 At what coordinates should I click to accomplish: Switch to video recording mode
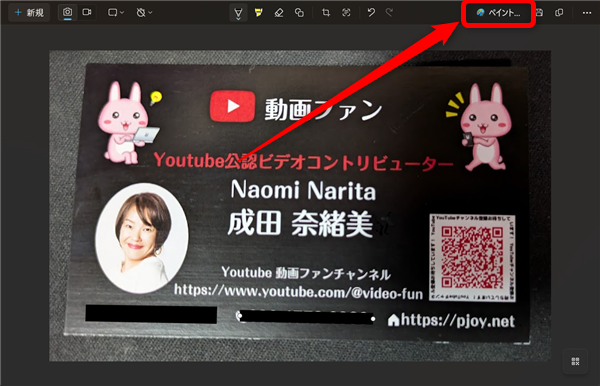87,12
